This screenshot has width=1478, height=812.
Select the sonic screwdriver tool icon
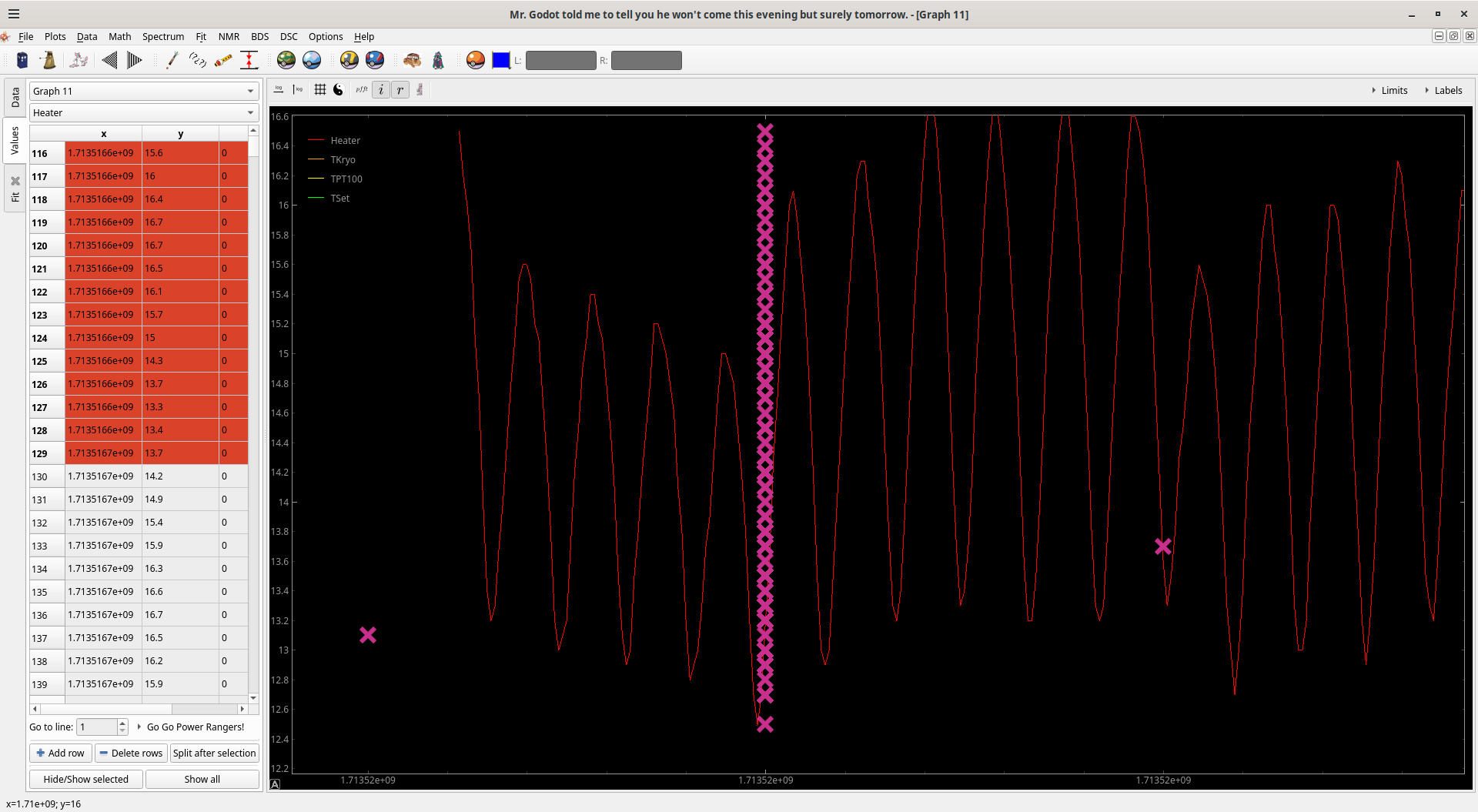172,60
